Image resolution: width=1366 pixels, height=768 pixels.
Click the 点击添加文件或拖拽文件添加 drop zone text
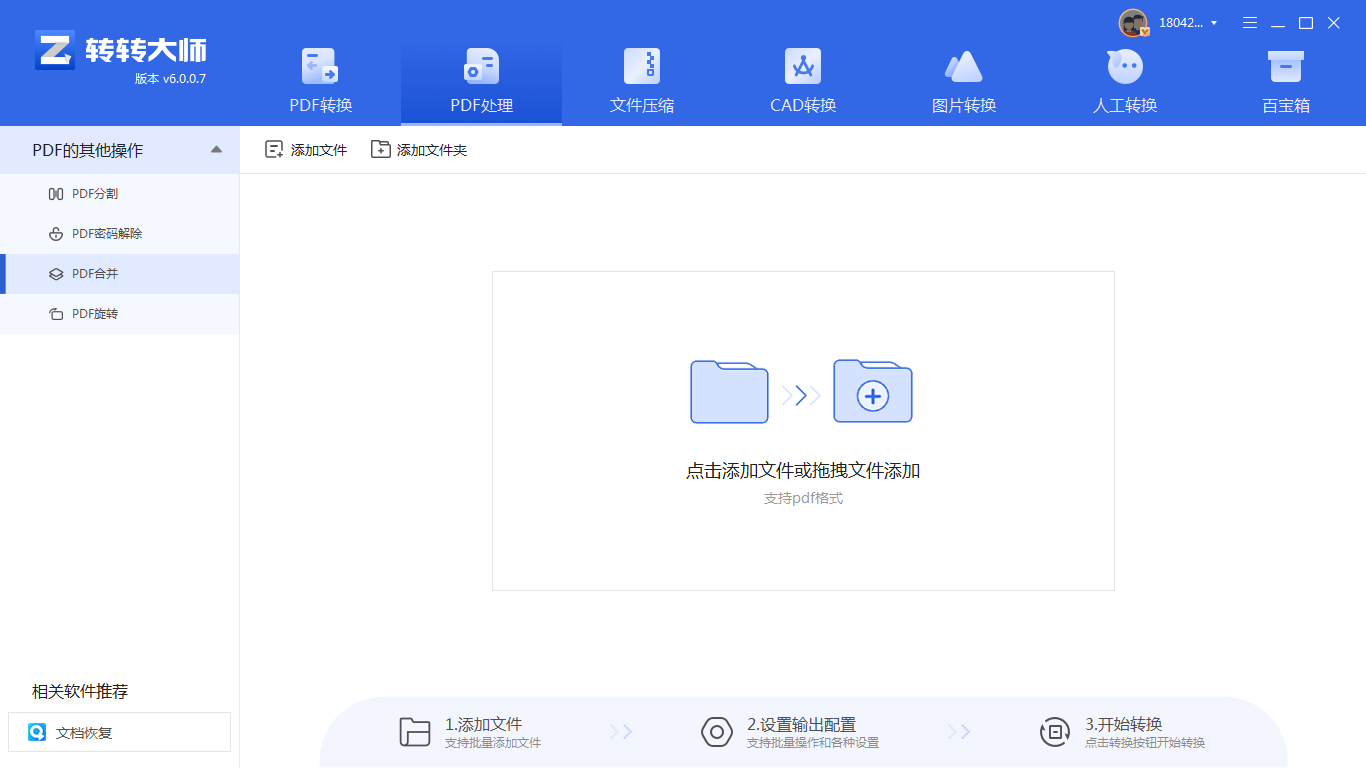(x=802, y=471)
